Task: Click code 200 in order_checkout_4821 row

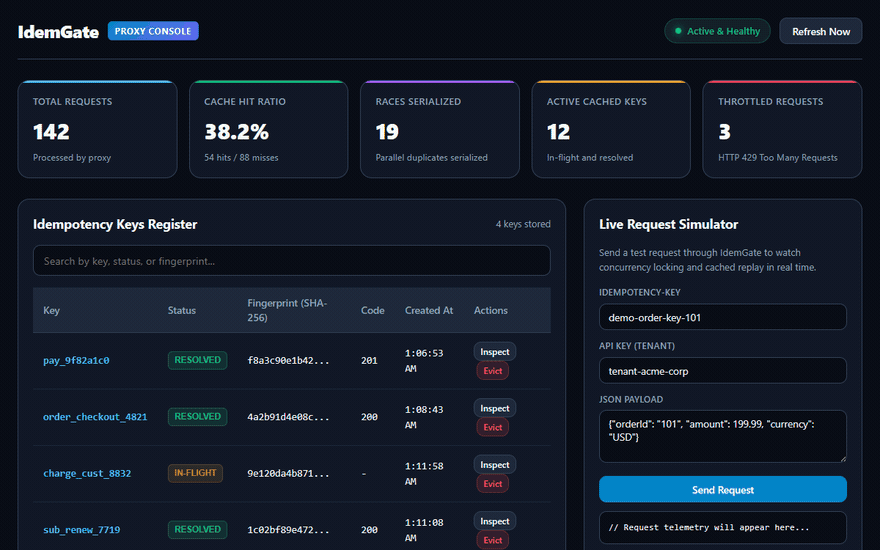Action: (369, 417)
